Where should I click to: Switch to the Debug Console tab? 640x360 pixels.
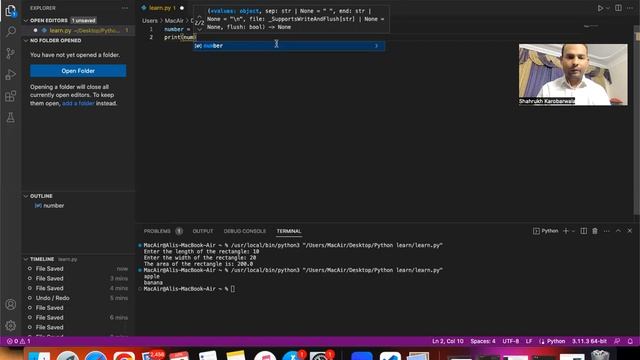tap(244, 231)
